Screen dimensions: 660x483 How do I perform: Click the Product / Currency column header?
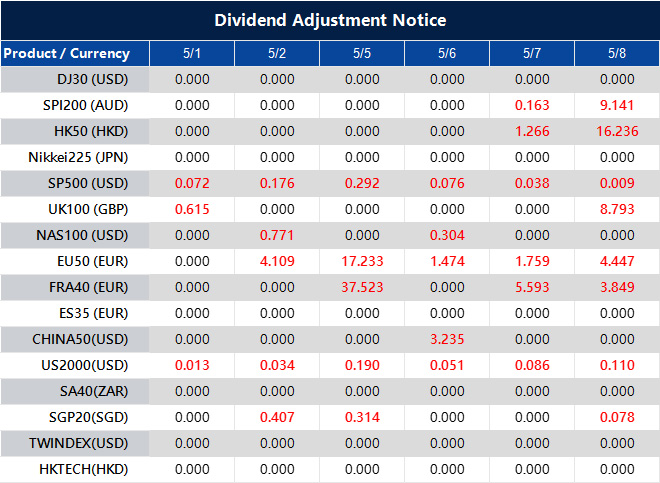click(66, 53)
